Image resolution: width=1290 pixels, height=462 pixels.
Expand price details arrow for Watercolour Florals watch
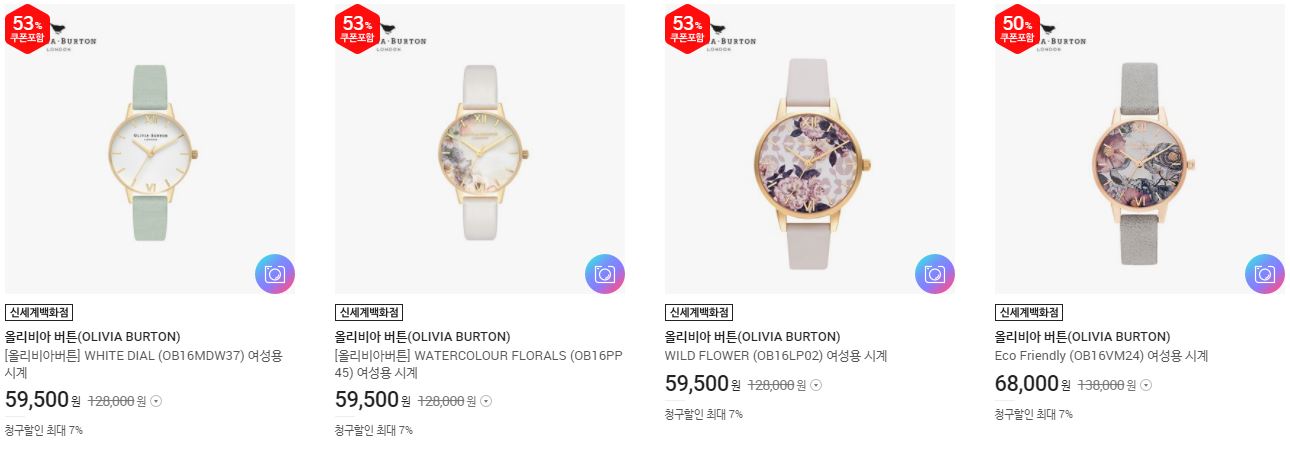486,401
